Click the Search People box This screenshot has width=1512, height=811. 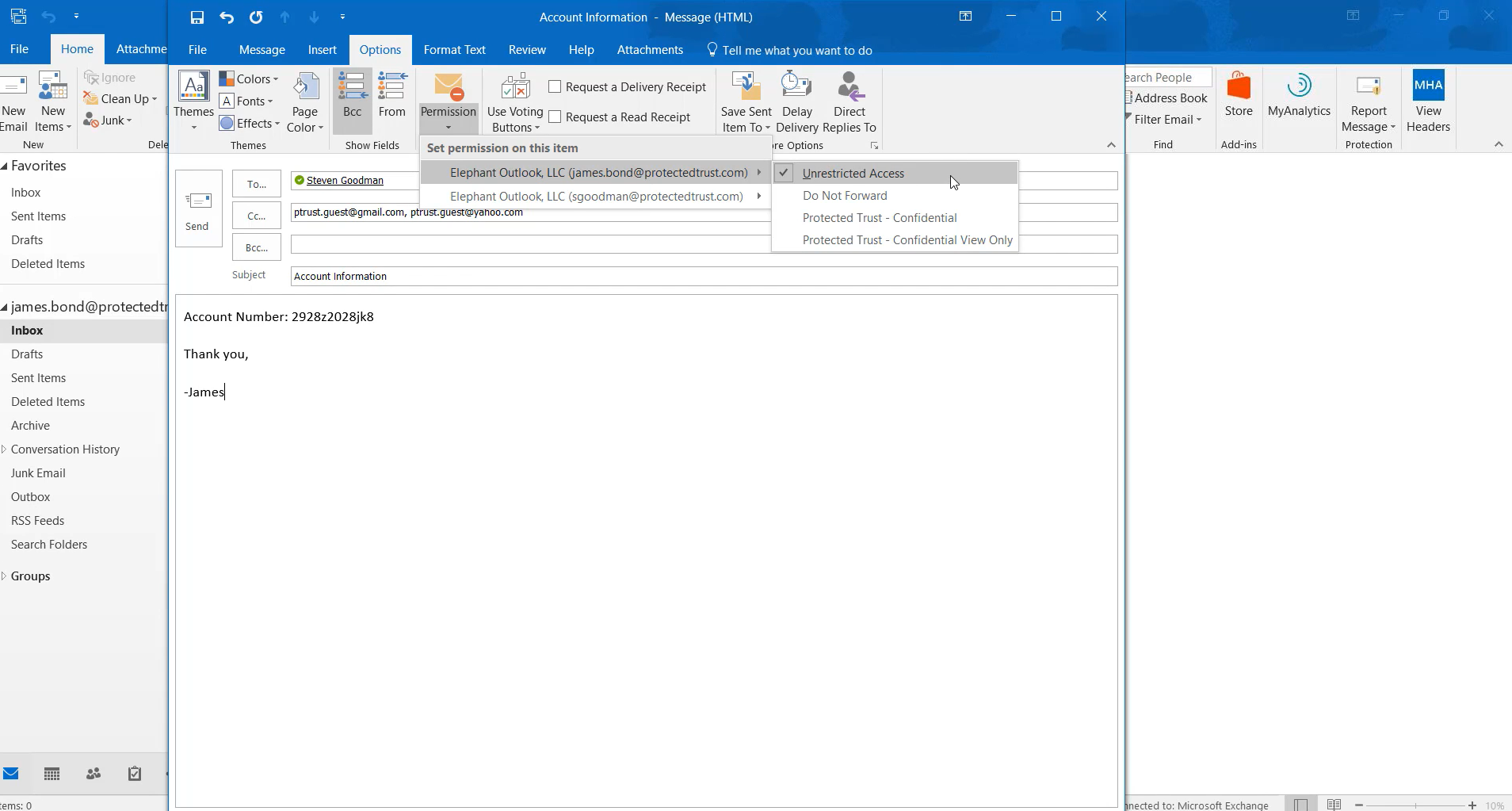[1167, 77]
